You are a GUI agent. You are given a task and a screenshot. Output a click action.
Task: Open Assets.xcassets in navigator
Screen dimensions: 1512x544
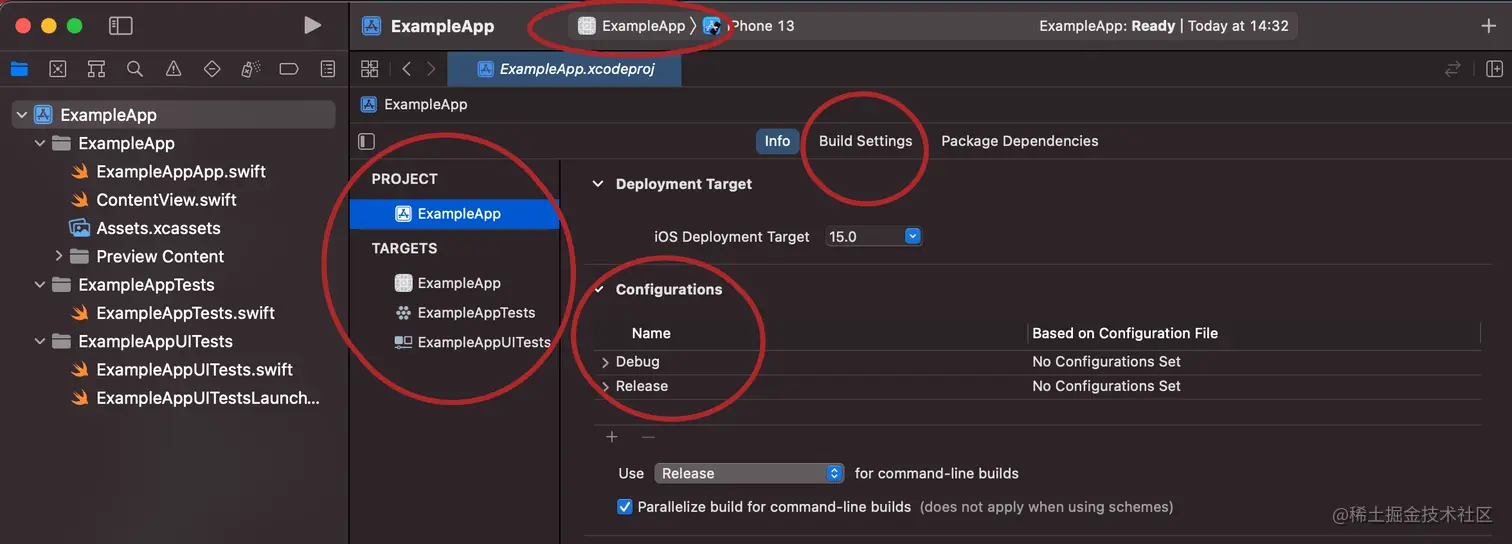(146, 228)
